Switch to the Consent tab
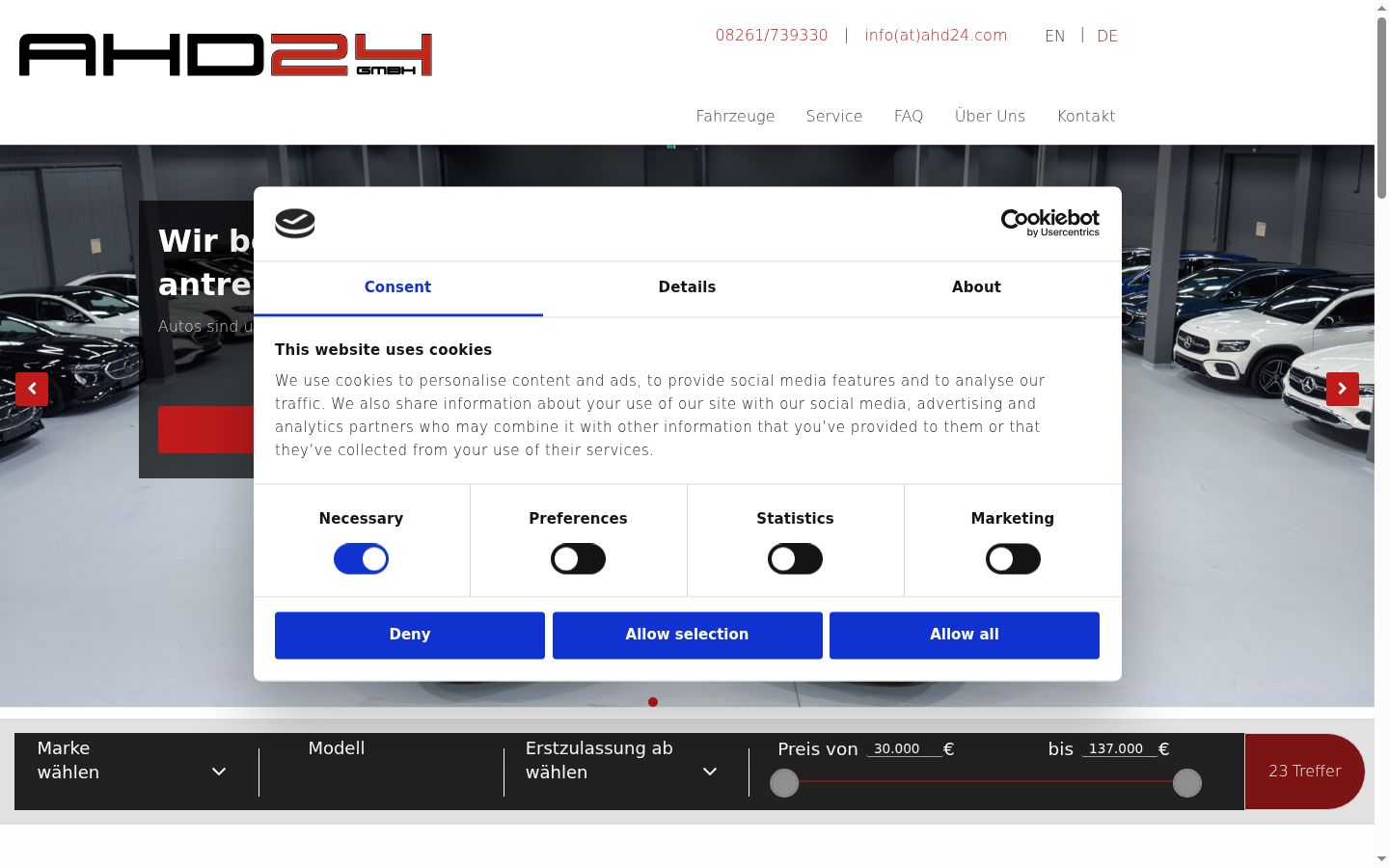The height and width of the screenshot is (868, 1389). pos(397,287)
